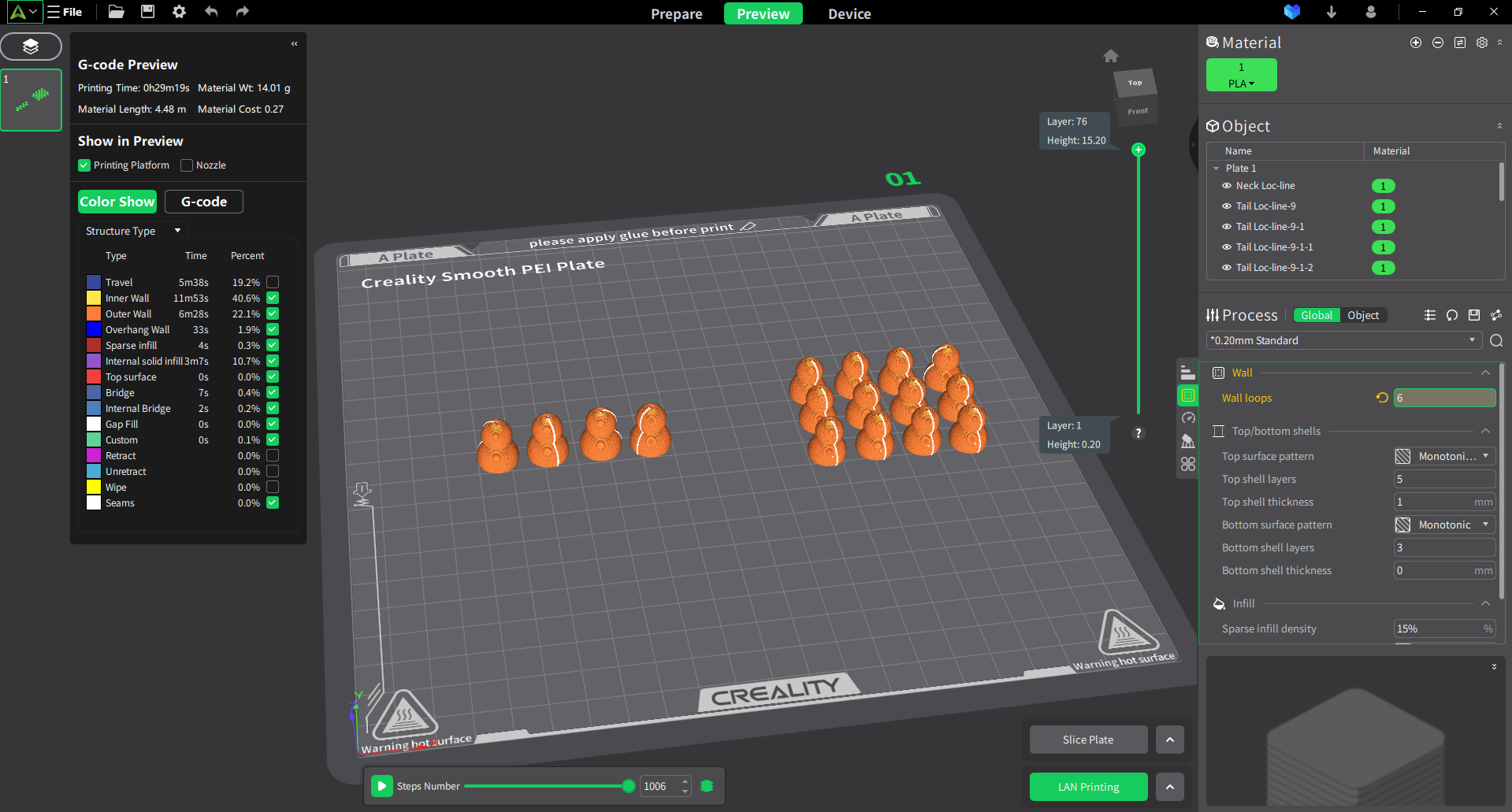
Task: Hide Neck Loc-line object eye icon
Action: pyautogui.click(x=1227, y=186)
